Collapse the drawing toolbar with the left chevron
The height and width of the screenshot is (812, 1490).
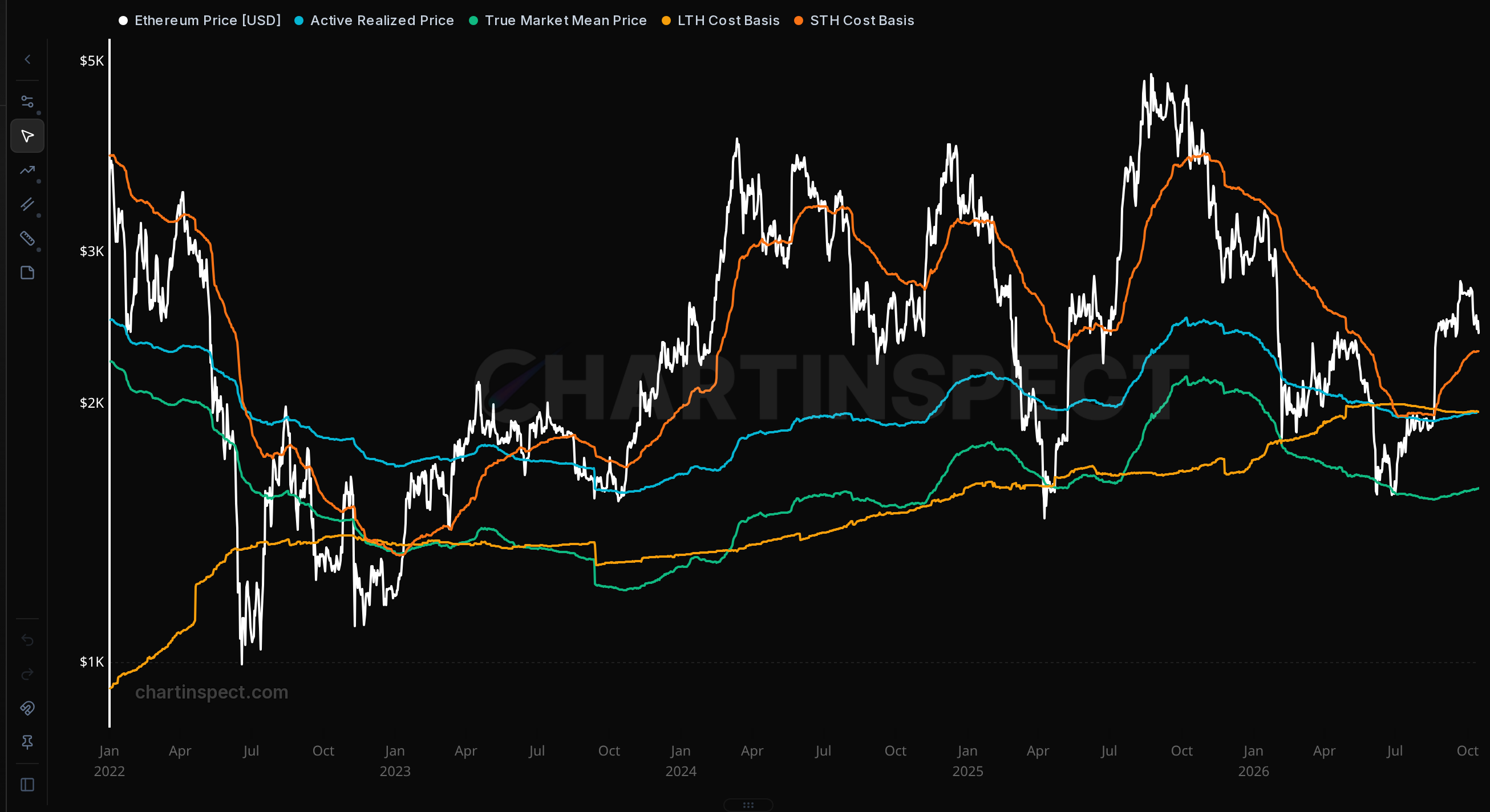[x=27, y=59]
